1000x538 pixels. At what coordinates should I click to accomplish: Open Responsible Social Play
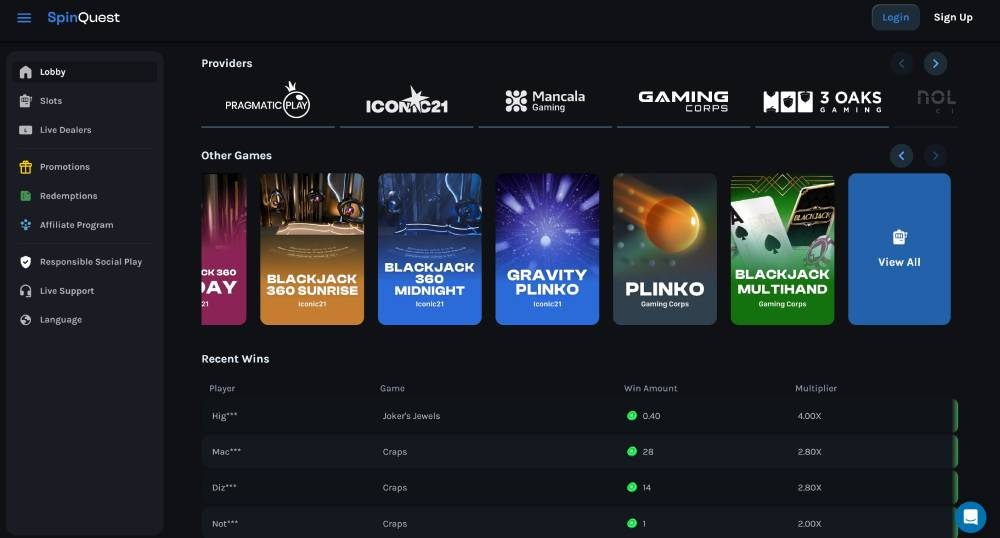[85, 262]
